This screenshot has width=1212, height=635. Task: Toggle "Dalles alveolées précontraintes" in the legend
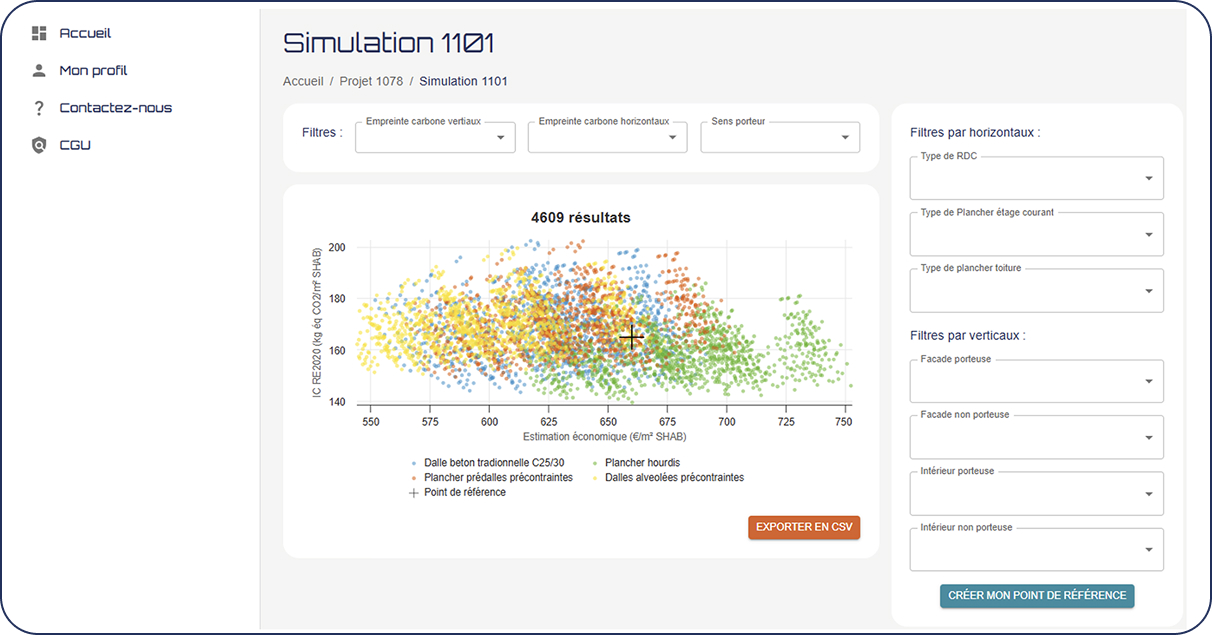pos(670,477)
